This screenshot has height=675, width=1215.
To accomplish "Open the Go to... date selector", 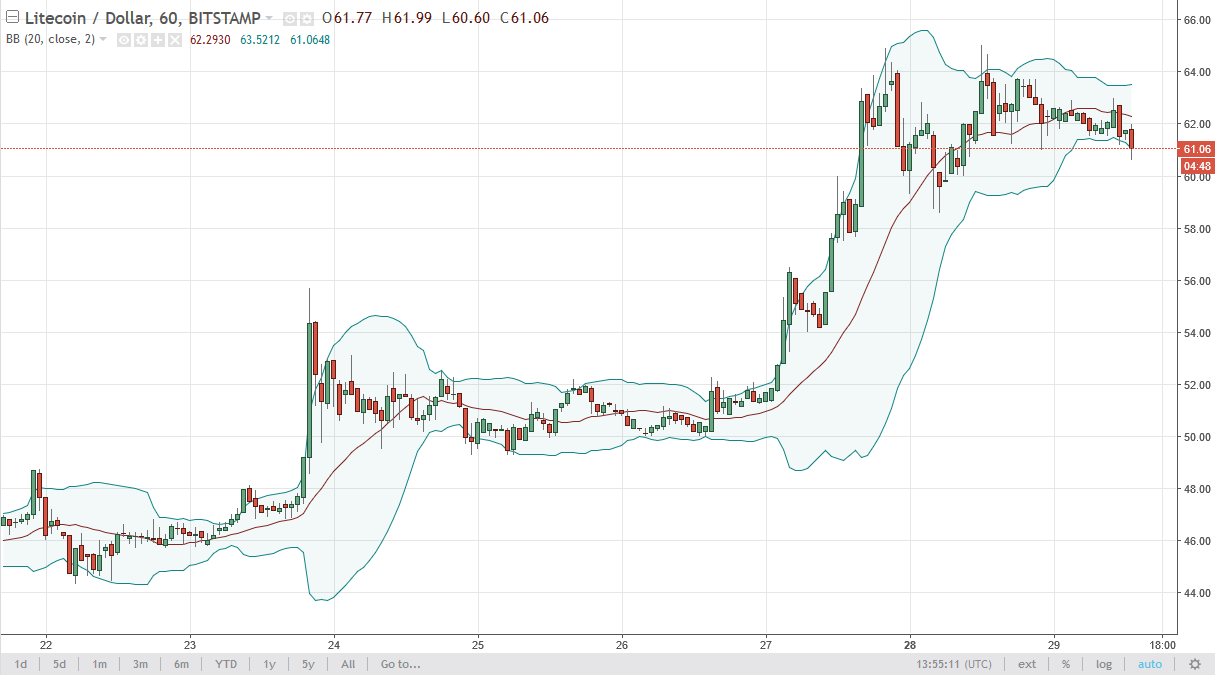I will [400, 664].
